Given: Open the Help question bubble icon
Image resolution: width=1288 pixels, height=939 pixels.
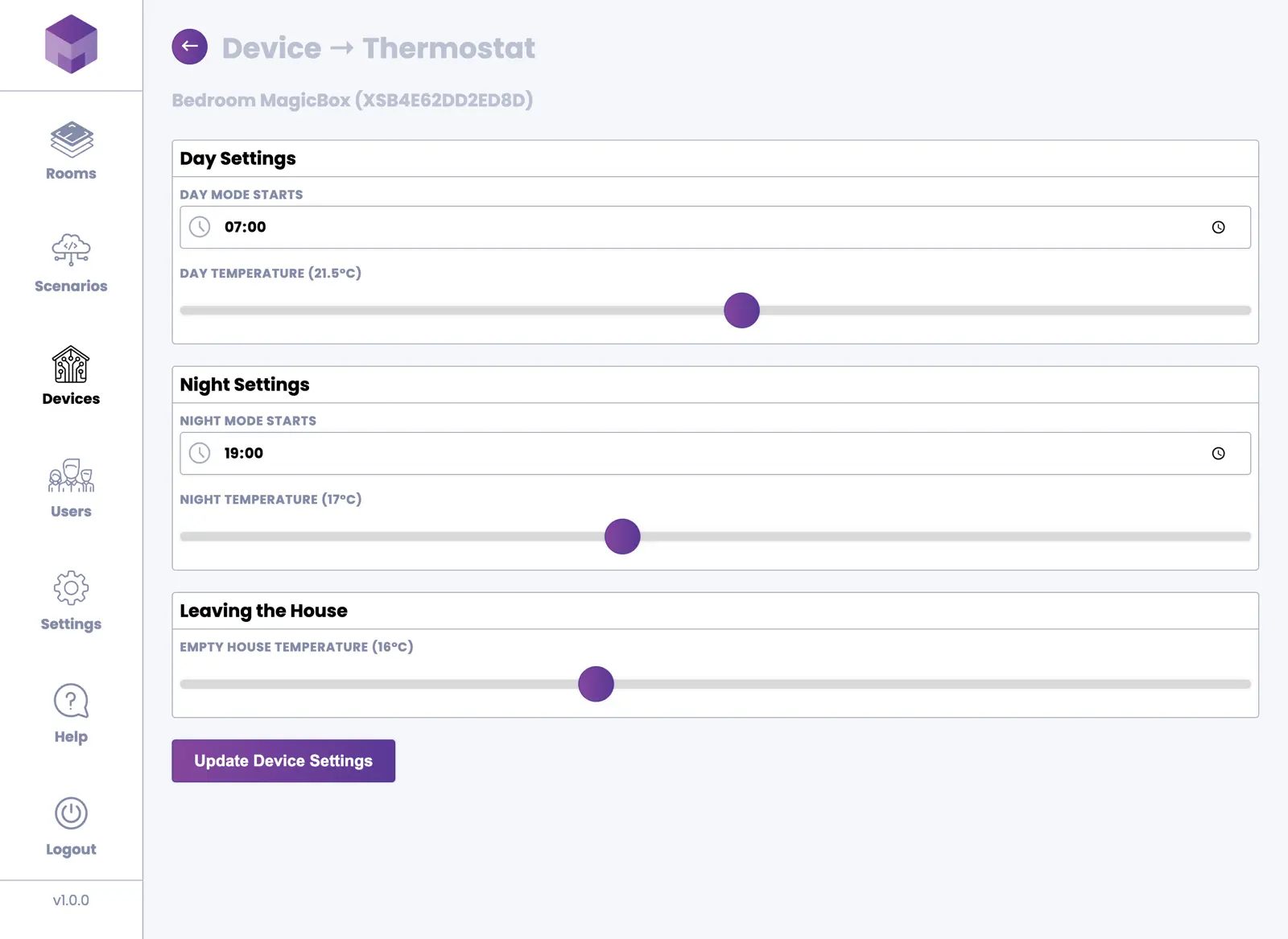Looking at the screenshot, I should (71, 701).
